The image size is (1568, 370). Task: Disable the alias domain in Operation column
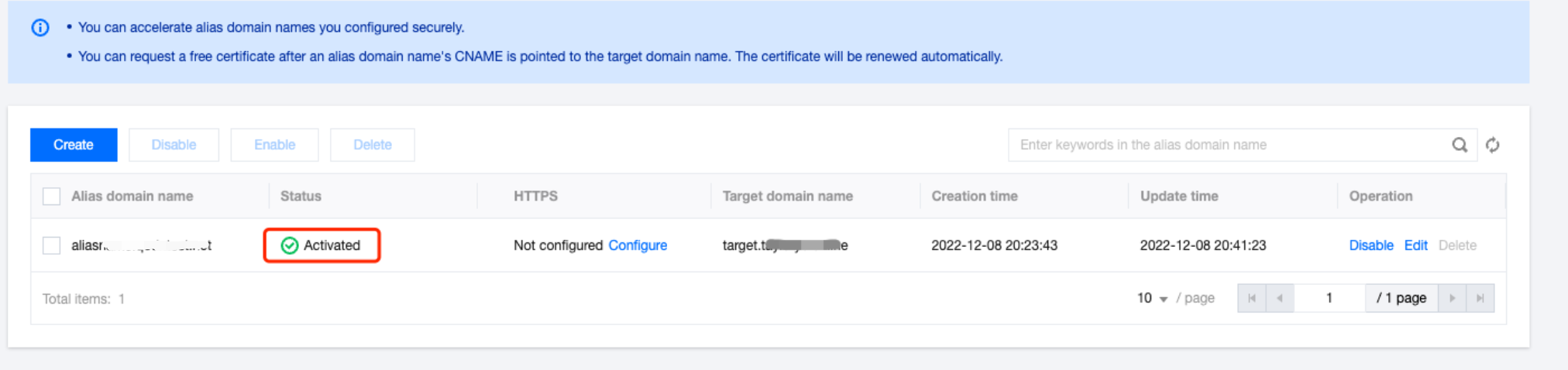[1370, 245]
